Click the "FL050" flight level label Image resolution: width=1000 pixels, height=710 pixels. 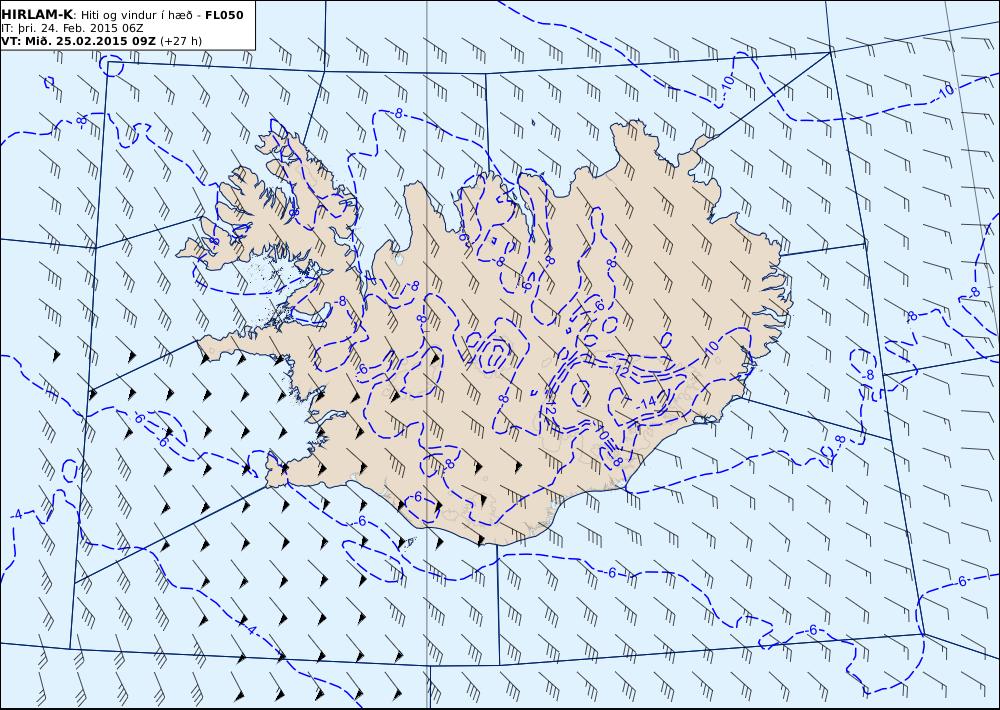tap(224, 15)
